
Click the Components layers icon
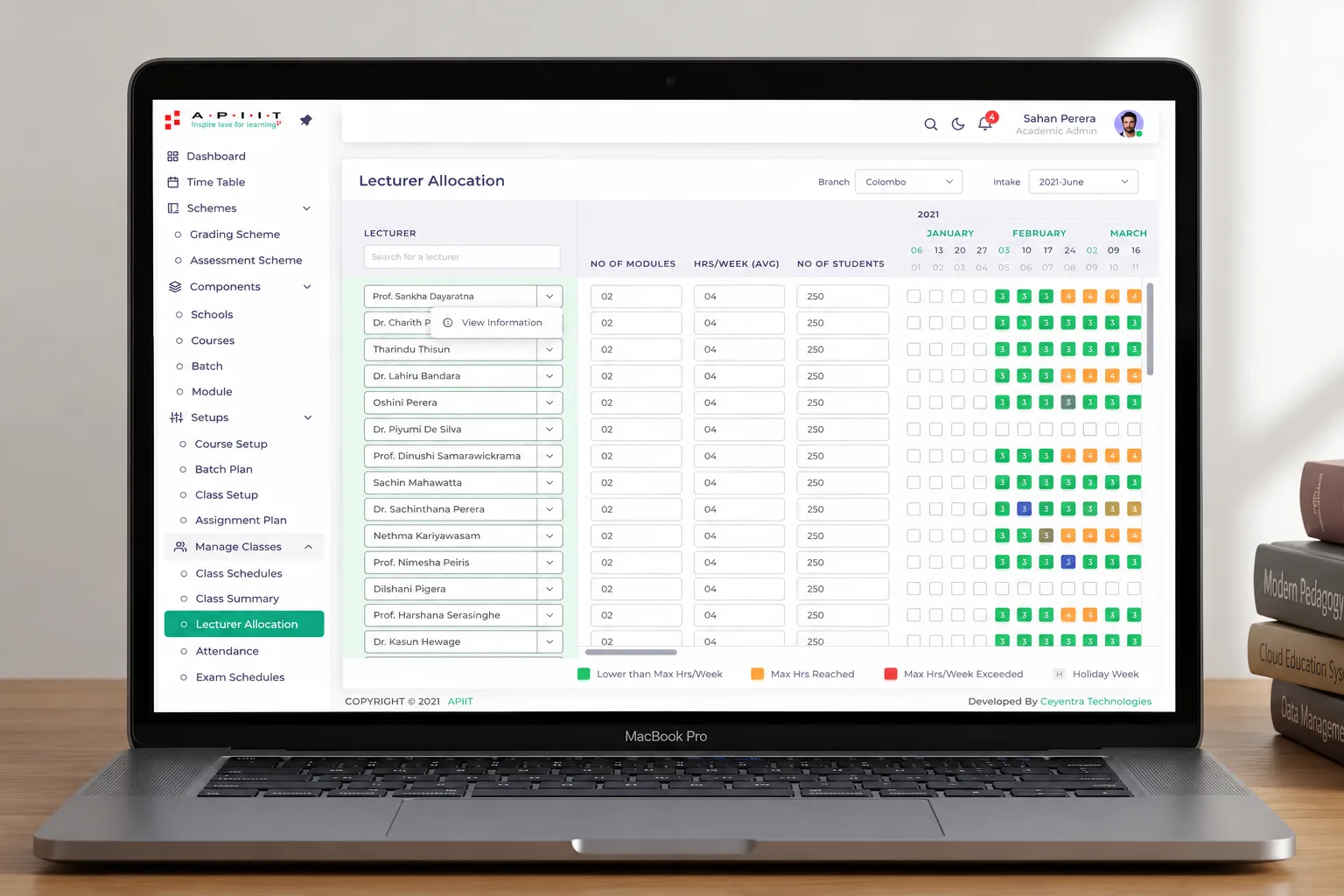click(x=175, y=287)
